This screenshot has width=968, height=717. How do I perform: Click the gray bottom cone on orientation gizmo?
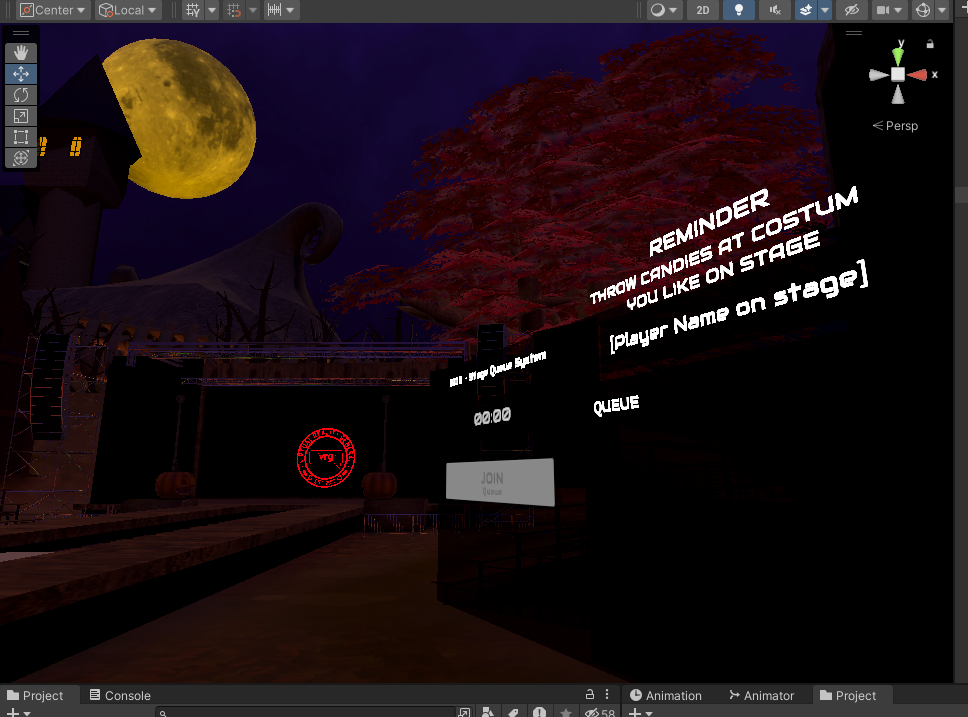[898, 94]
